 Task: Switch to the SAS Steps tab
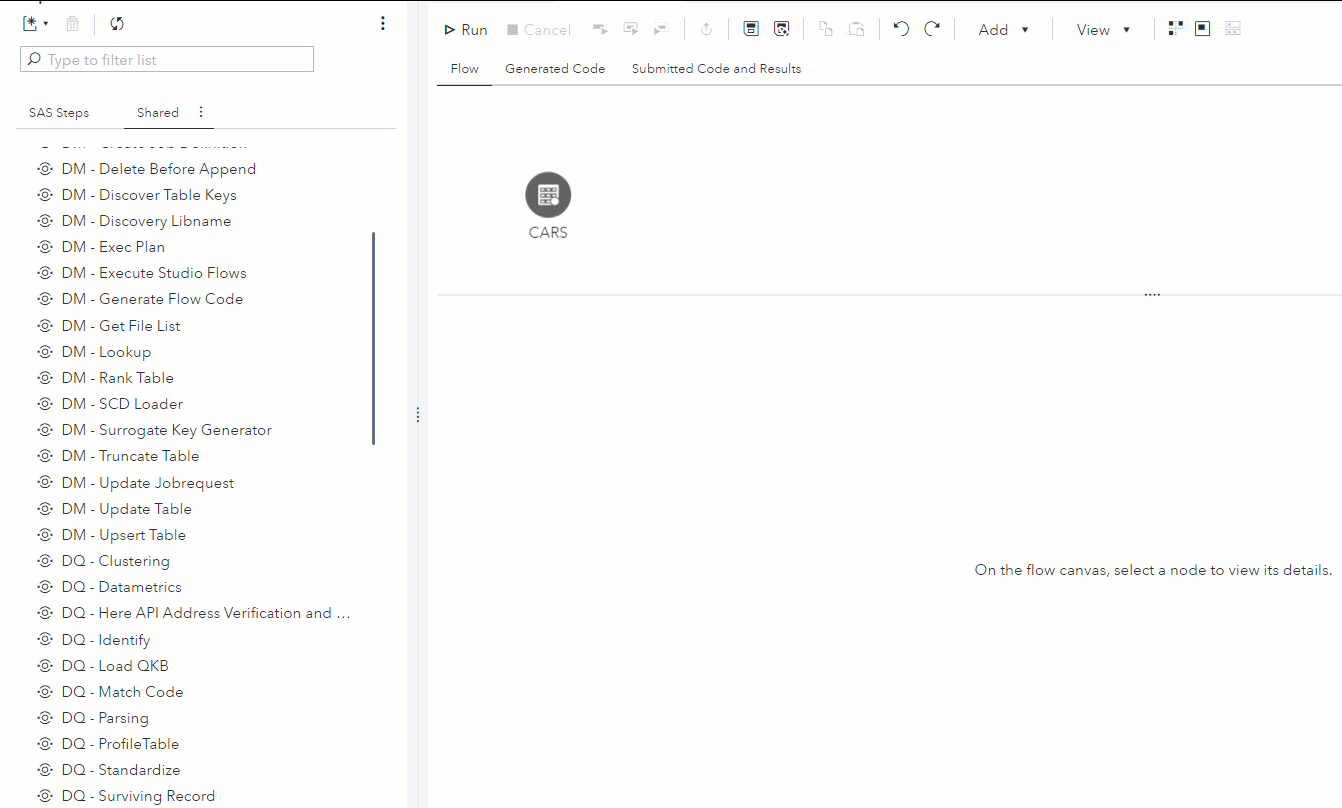(x=59, y=113)
